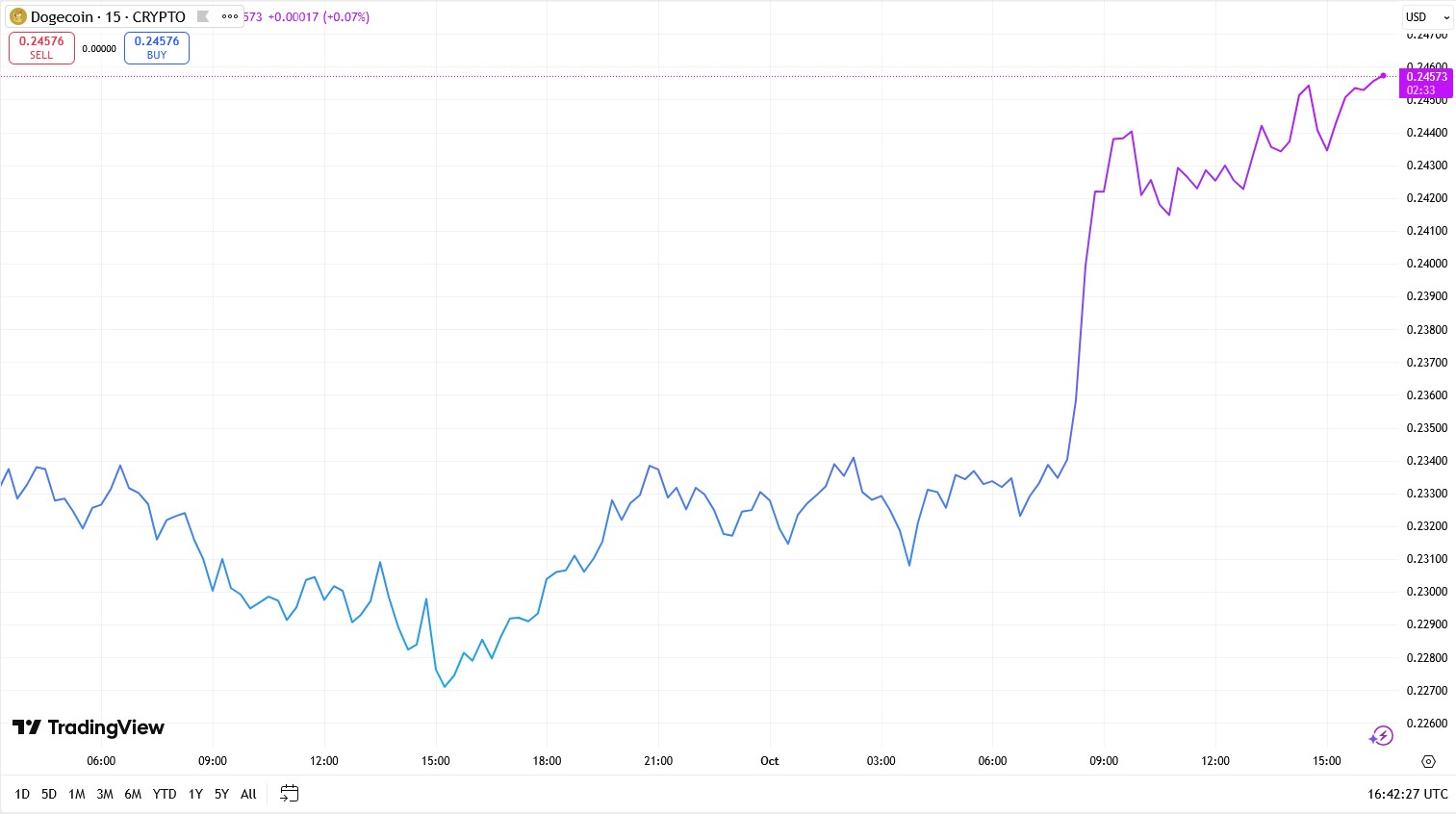1456x814 pixels.
Task: Choose the 5Y date range
Action: (x=221, y=794)
